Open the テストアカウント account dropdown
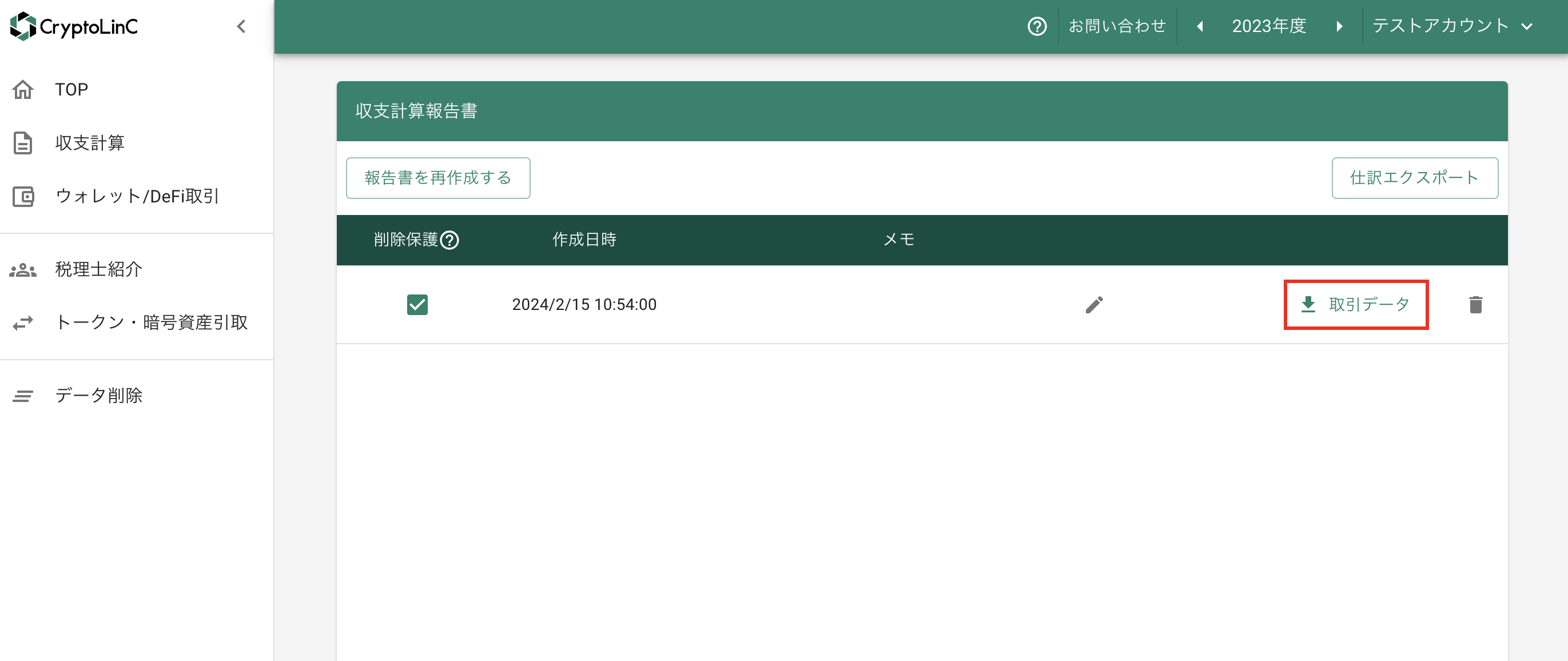Screen dimensions: 1568x661 (1452, 26)
